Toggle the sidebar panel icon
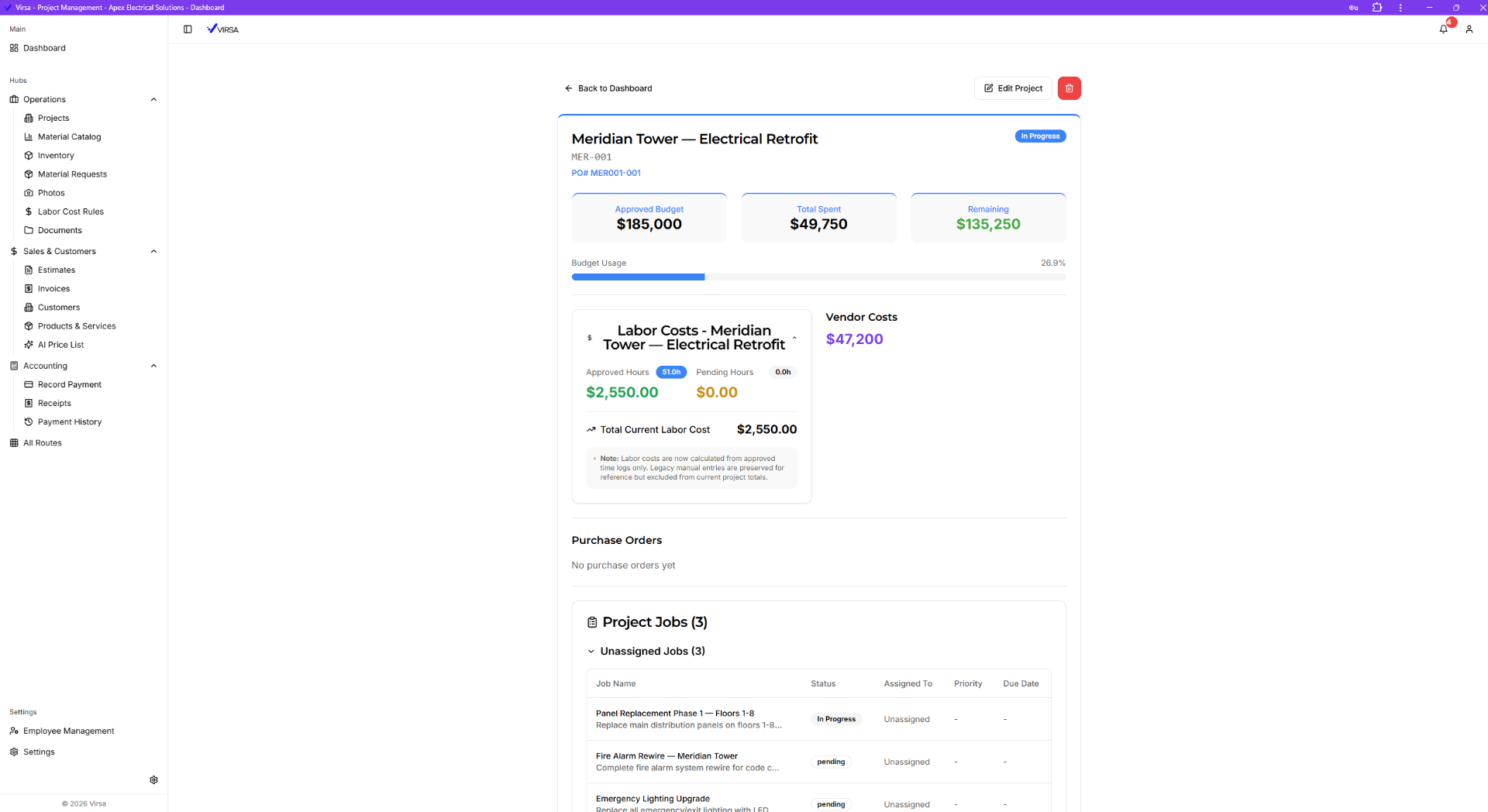 click(x=188, y=29)
